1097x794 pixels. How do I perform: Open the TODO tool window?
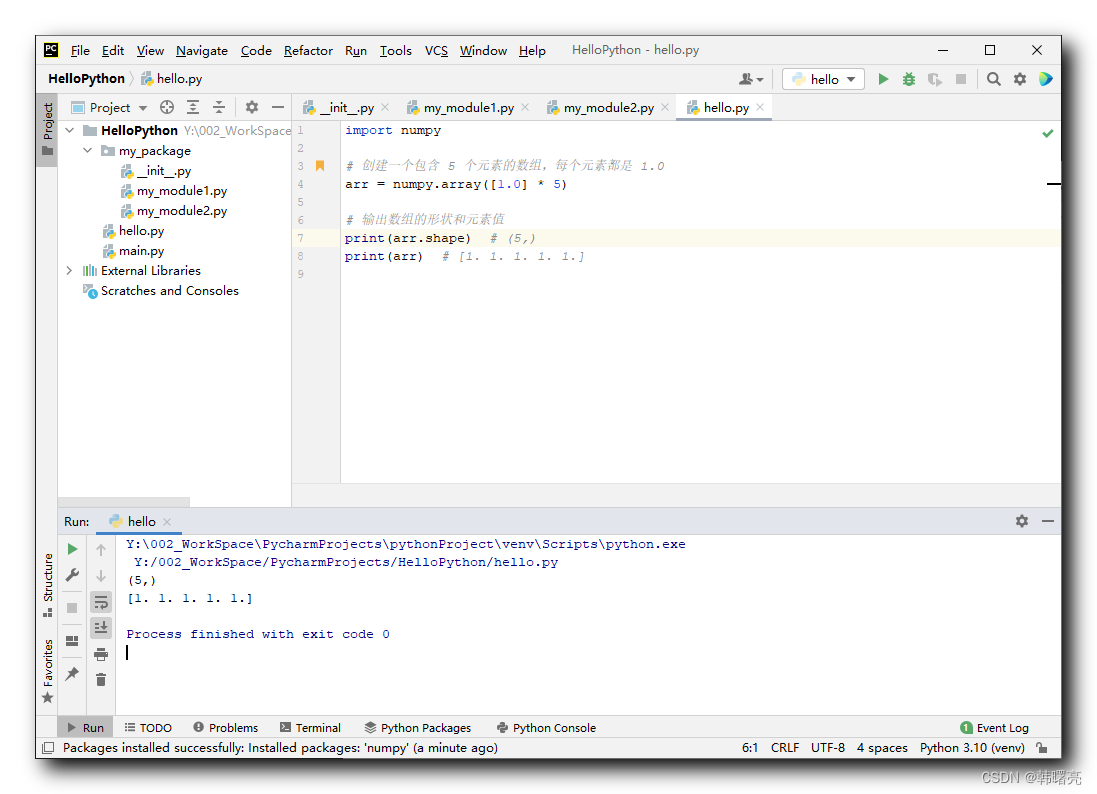point(148,728)
